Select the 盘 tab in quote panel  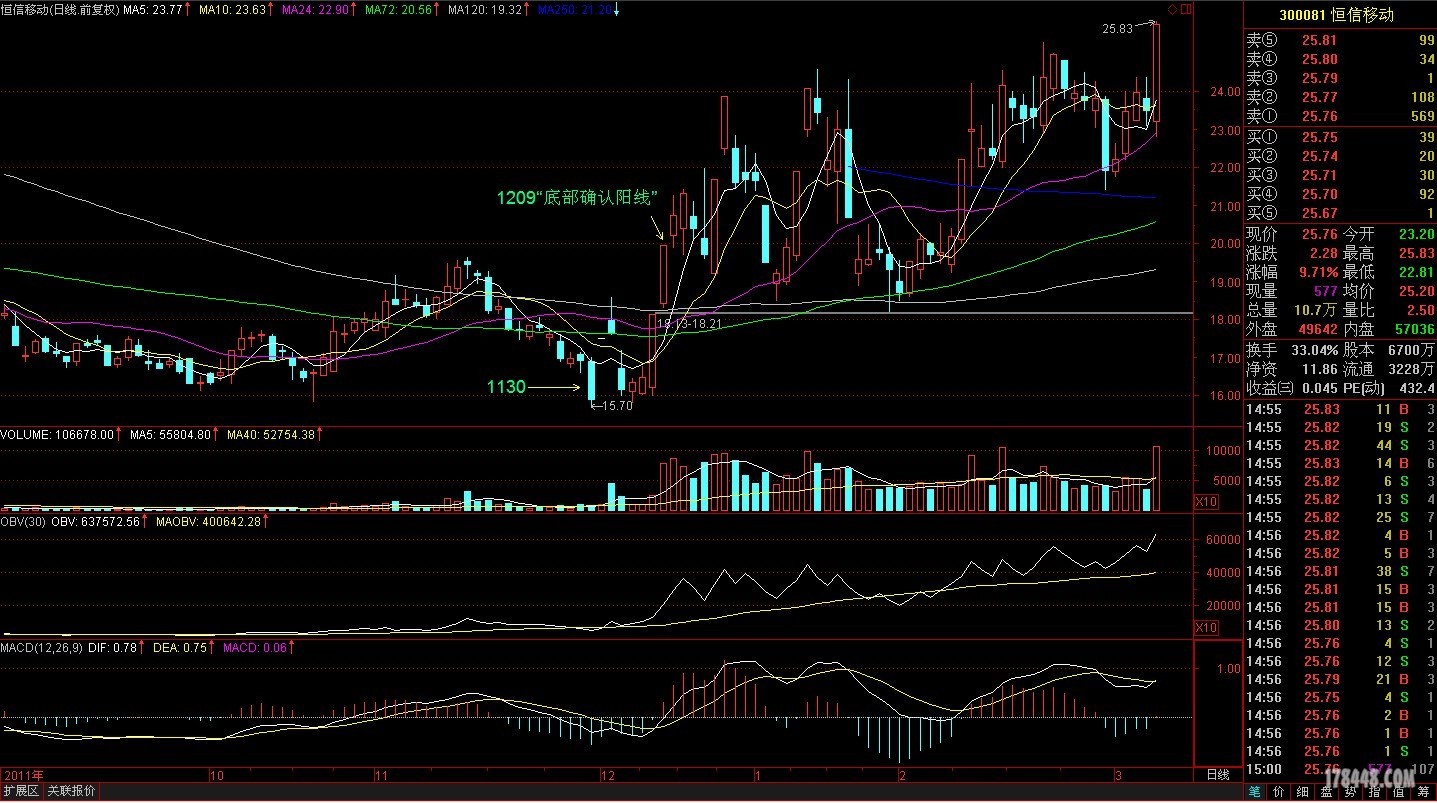tap(1328, 792)
